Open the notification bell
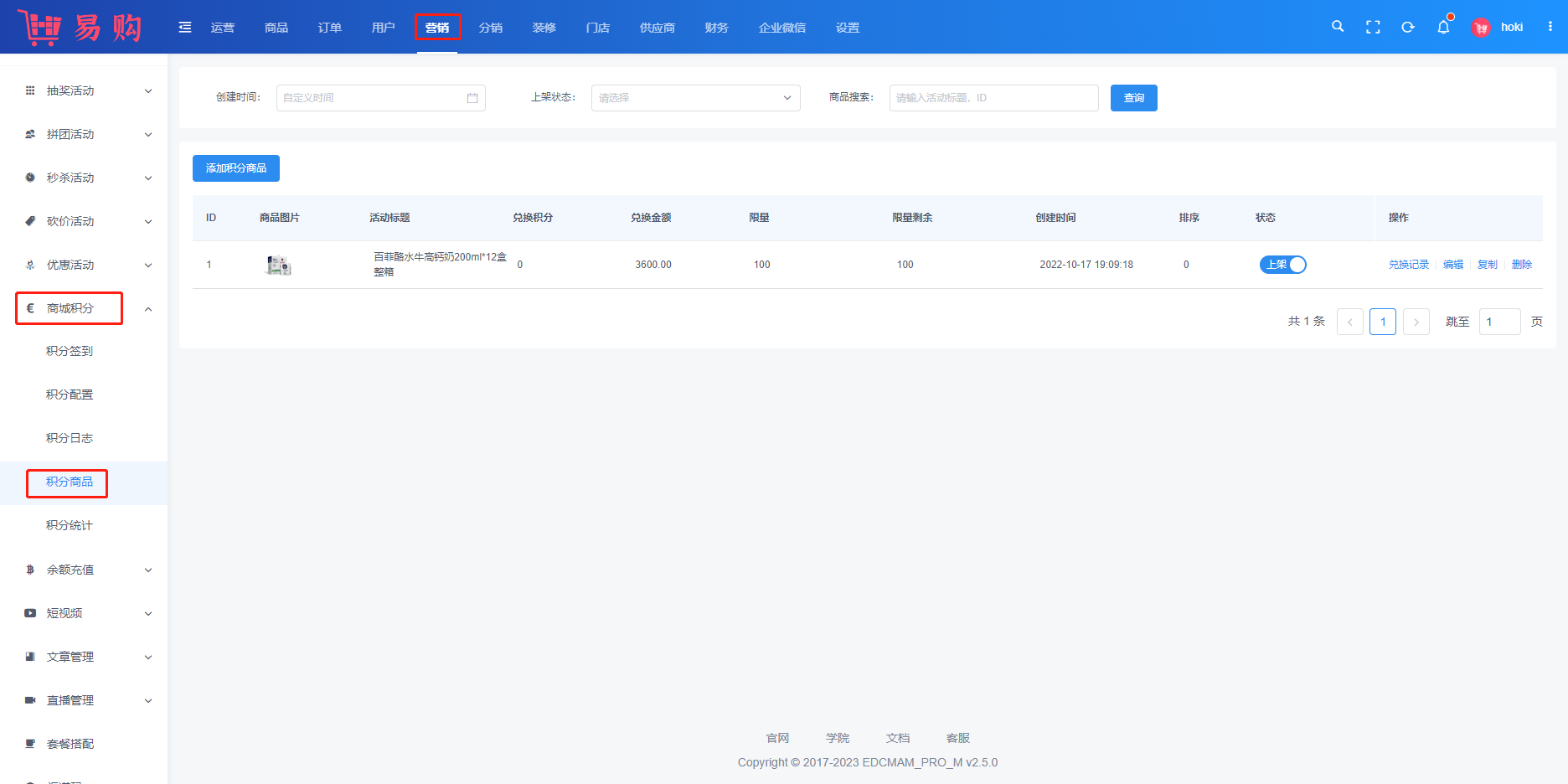Image resolution: width=1568 pixels, height=784 pixels. (1443, 27)
